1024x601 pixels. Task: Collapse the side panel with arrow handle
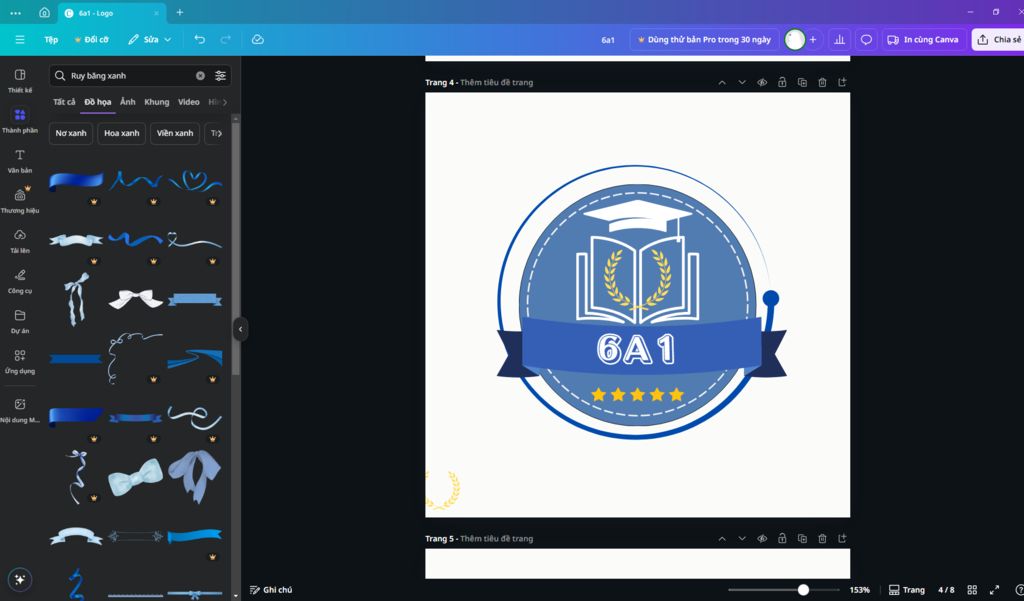[240, 329]
